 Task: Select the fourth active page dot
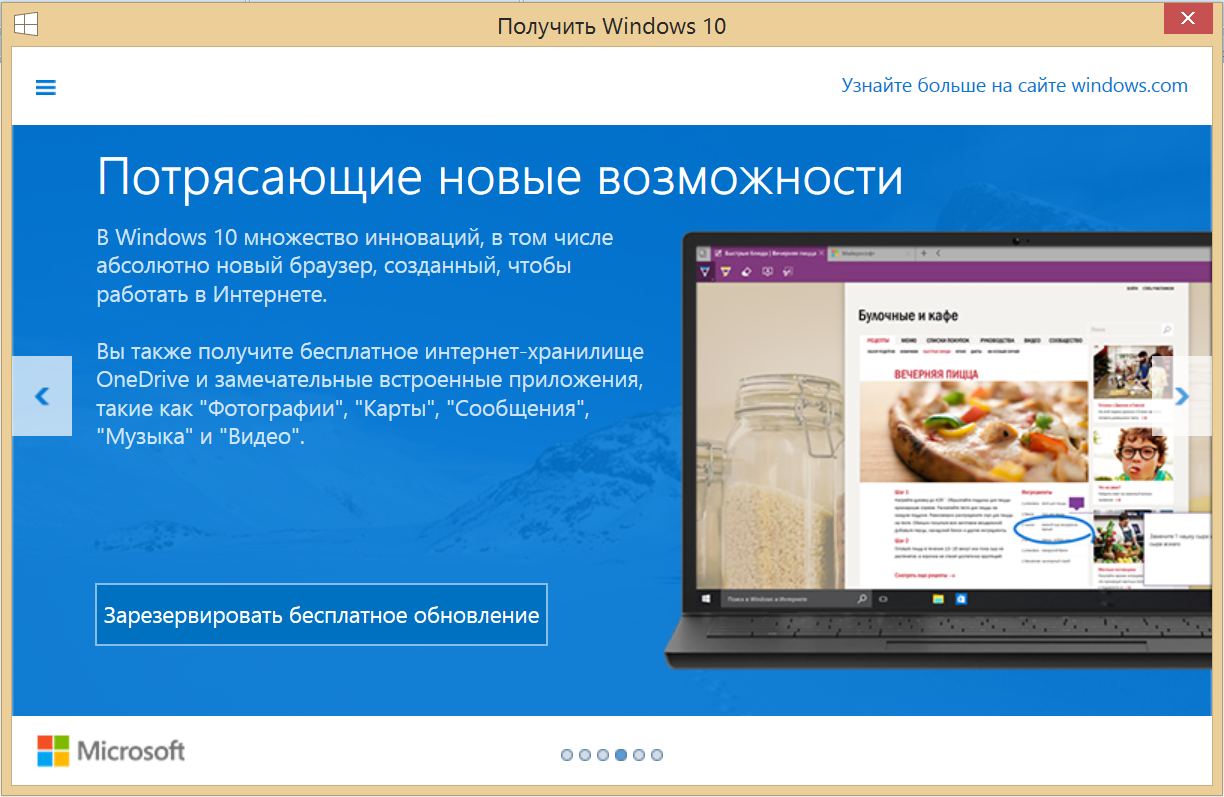tap(621, 755)
